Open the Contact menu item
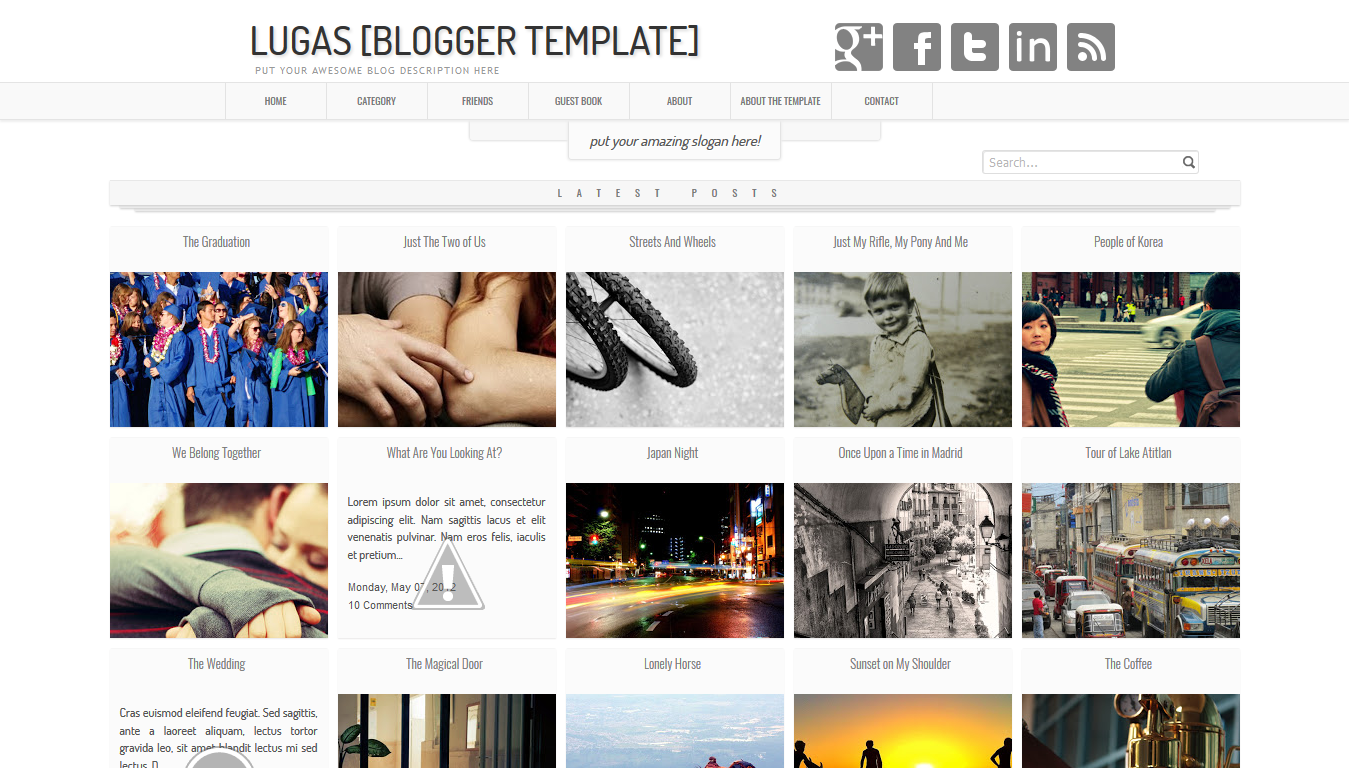 tap(882, 101)
